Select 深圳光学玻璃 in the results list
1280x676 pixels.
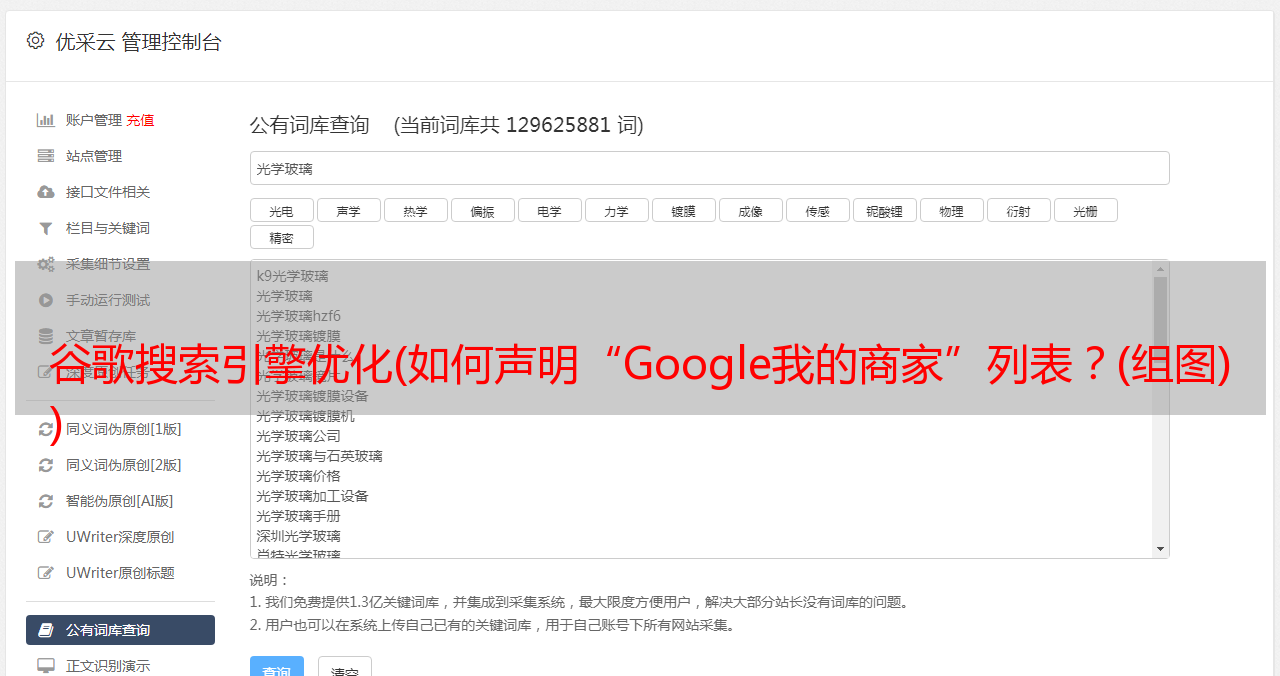coord(298,536)
